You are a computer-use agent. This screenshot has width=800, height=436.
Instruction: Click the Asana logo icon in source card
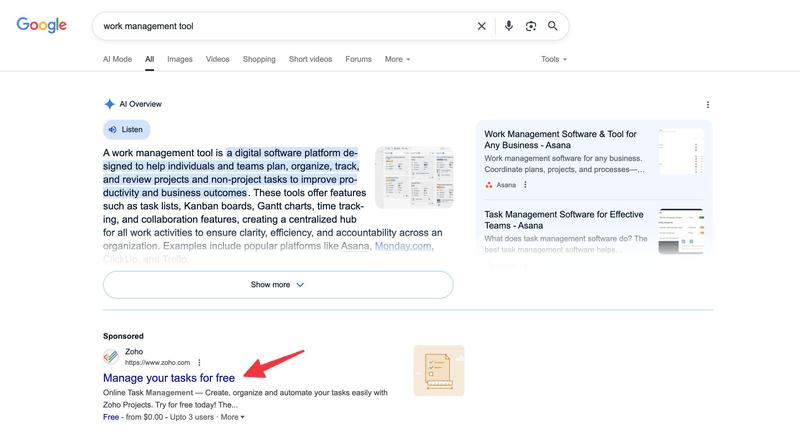tap(489, 185)
